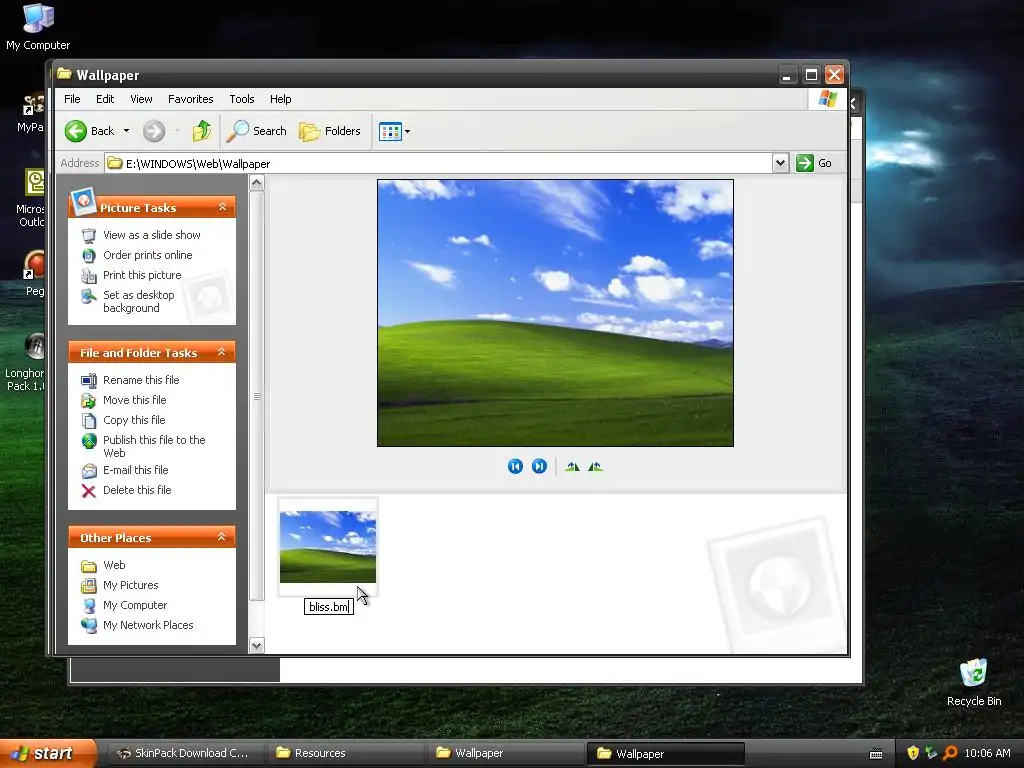
Task: Click the security shield tray icon
Action: click(x=913, y=753)
